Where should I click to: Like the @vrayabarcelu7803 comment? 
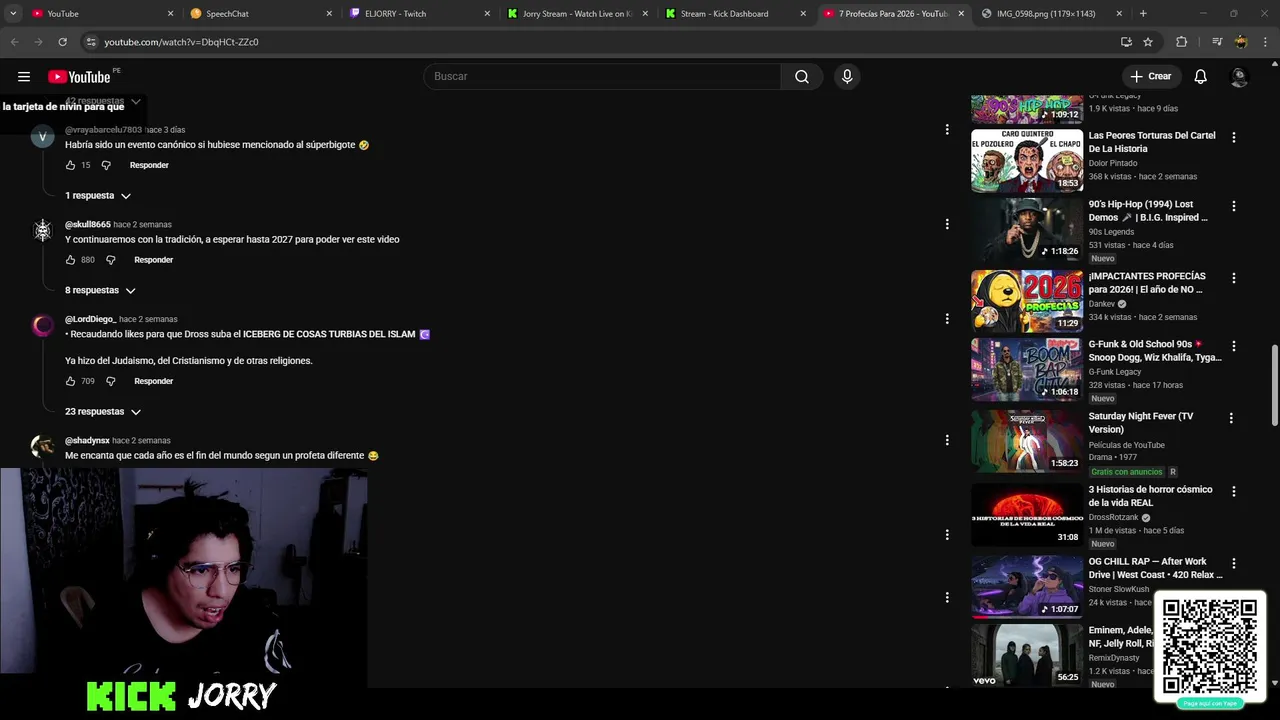[x=70, y=165]
